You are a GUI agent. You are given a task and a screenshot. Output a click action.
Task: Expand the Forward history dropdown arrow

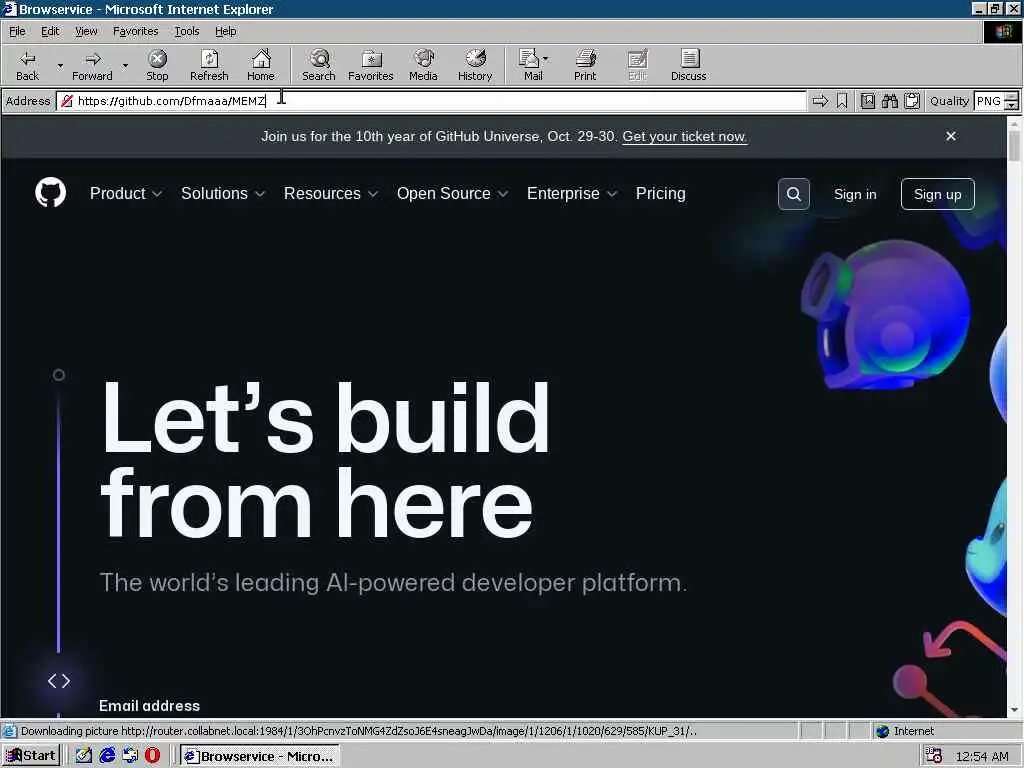tap(125, 65)
